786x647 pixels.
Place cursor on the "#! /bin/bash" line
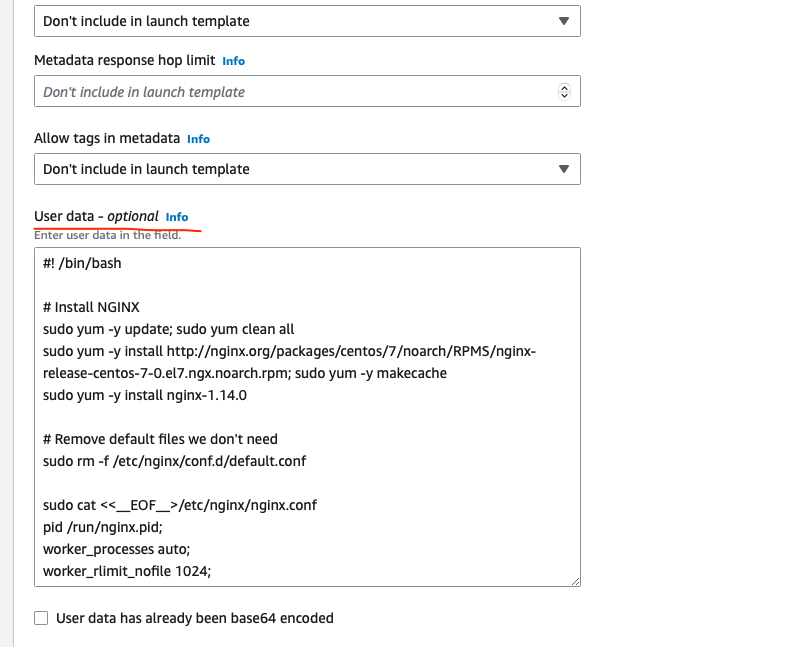coord(82,263)
